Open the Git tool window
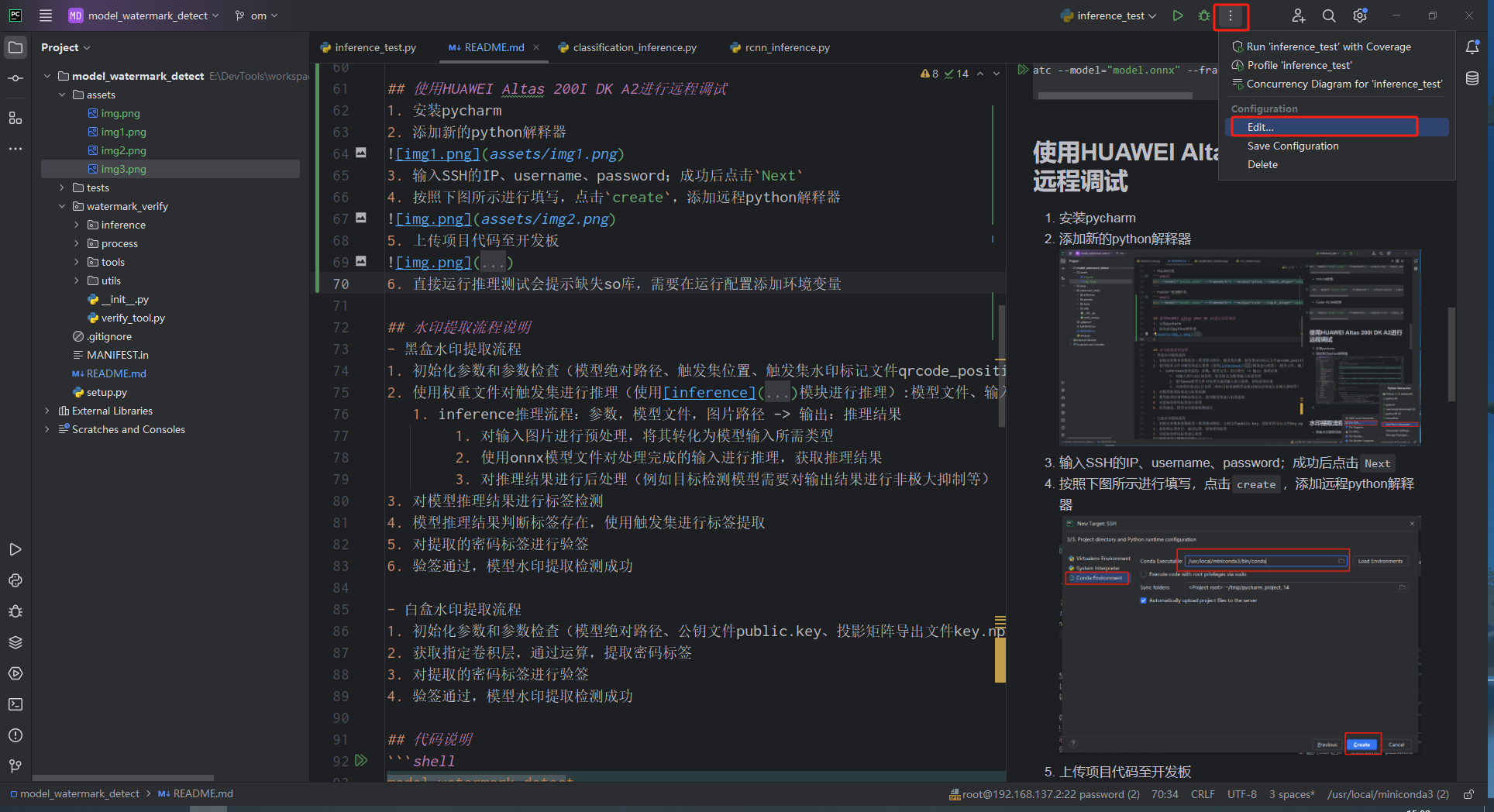 pos(15,766)
